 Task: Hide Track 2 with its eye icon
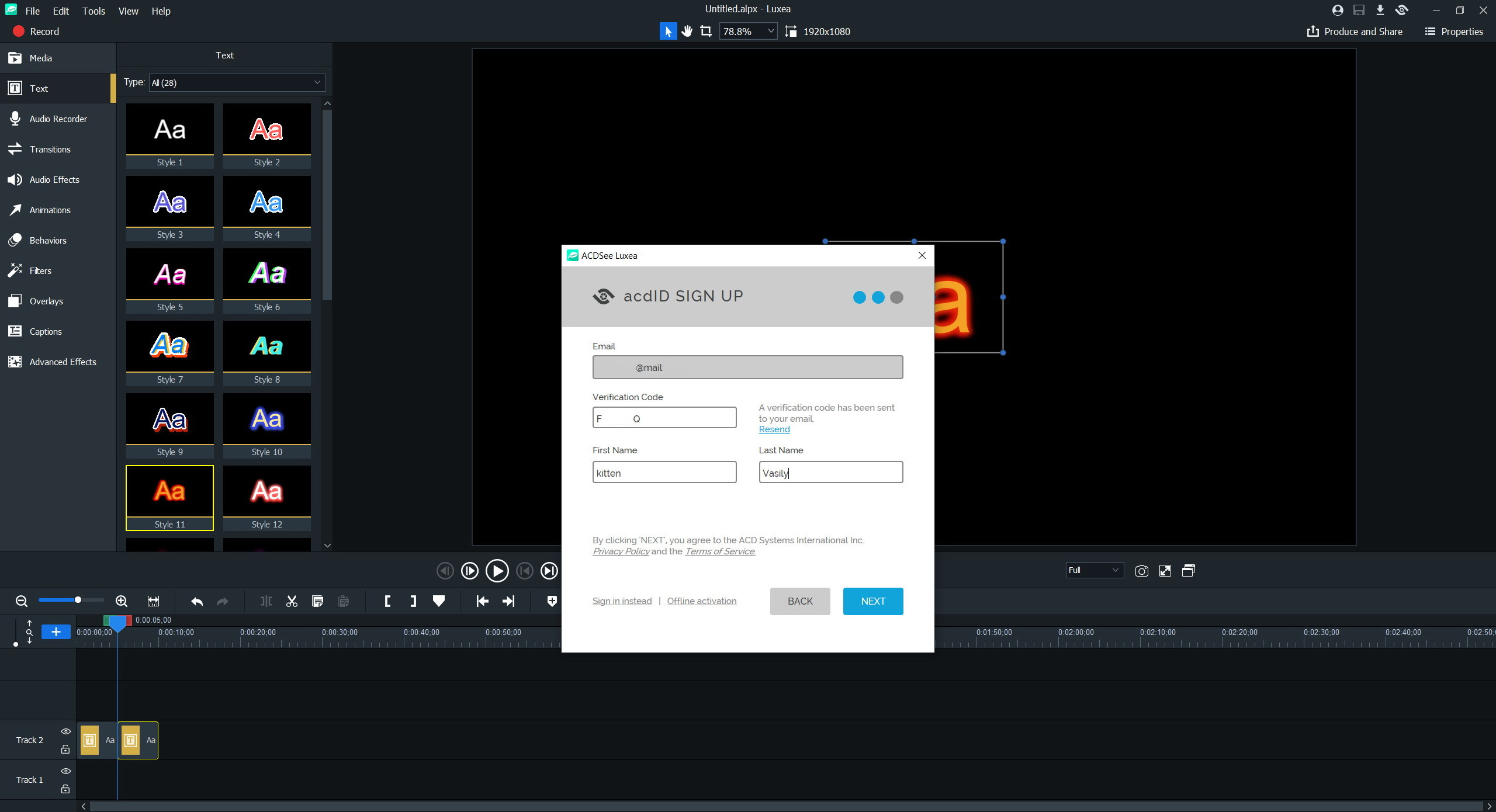pyautogui.click(x=65, y=731)
